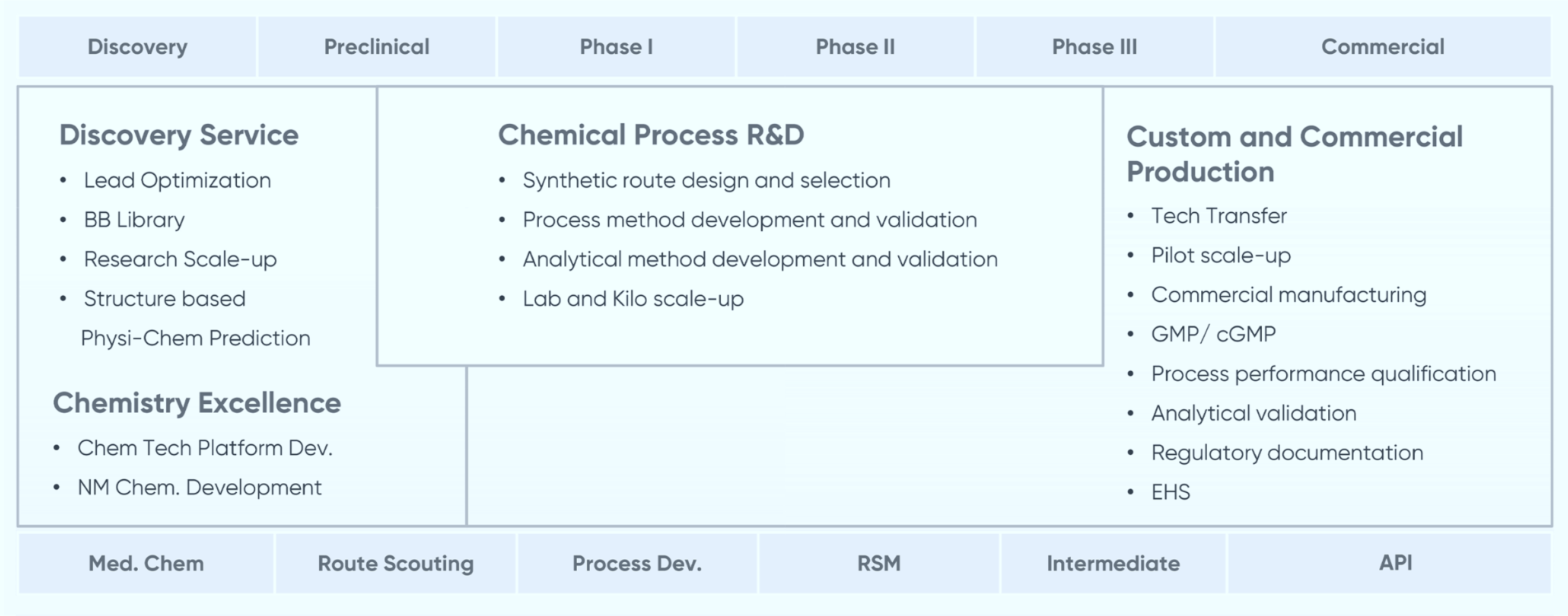1568x616 pixels.
Task: Click the Regulatory documentation list item
Action: (1287, 453)
